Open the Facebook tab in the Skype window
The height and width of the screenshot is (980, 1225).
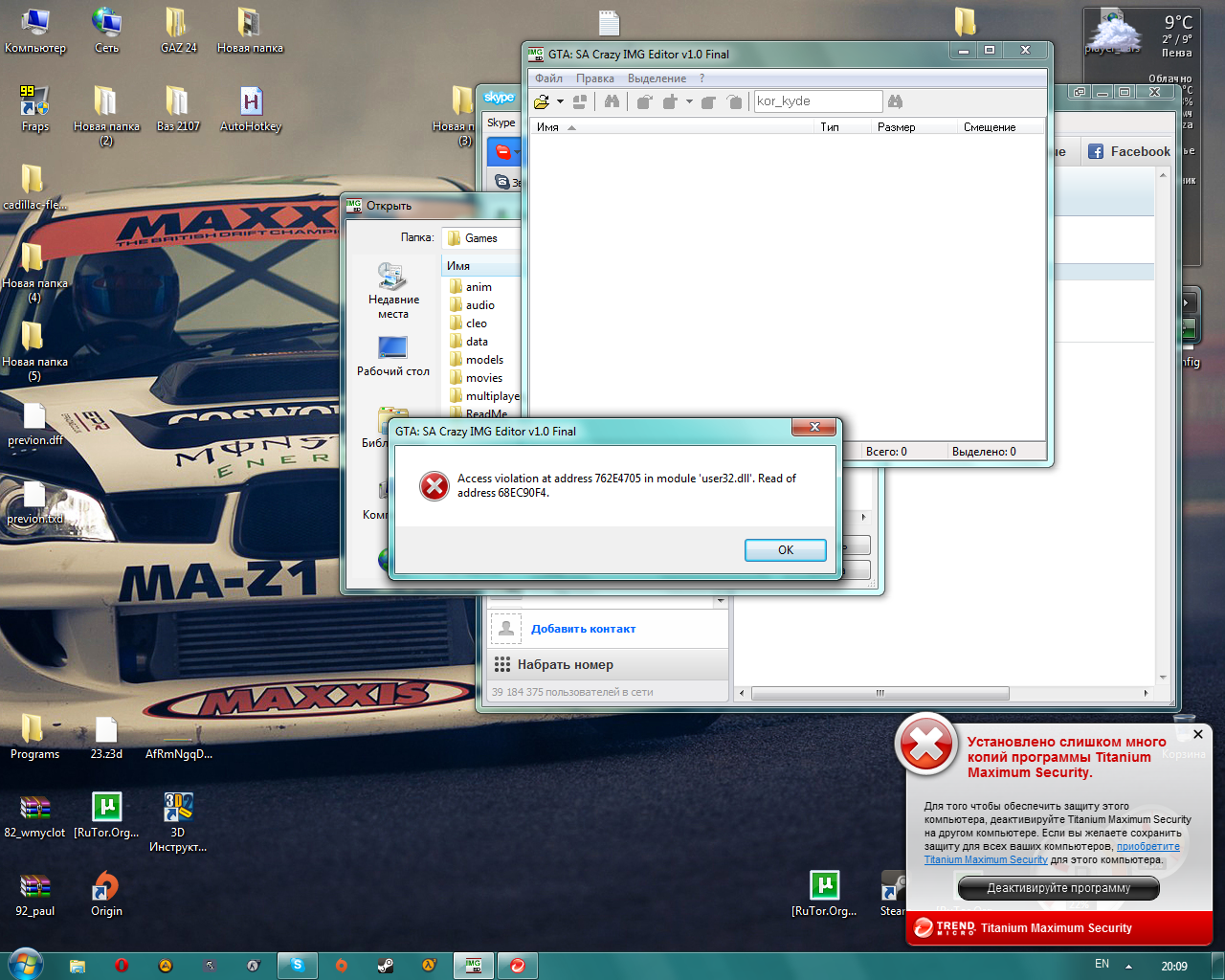point(1129,151)
